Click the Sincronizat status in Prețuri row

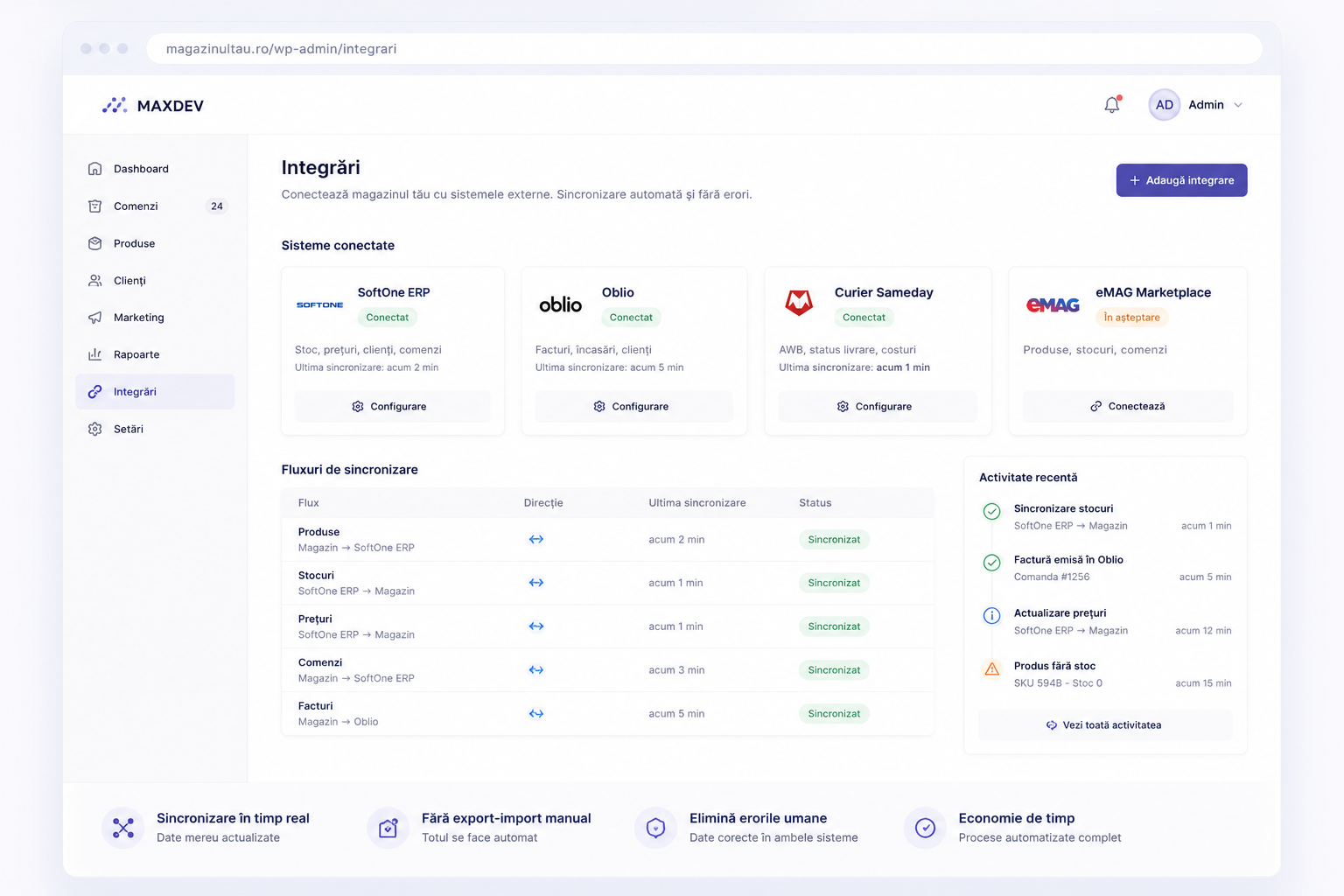834,626
